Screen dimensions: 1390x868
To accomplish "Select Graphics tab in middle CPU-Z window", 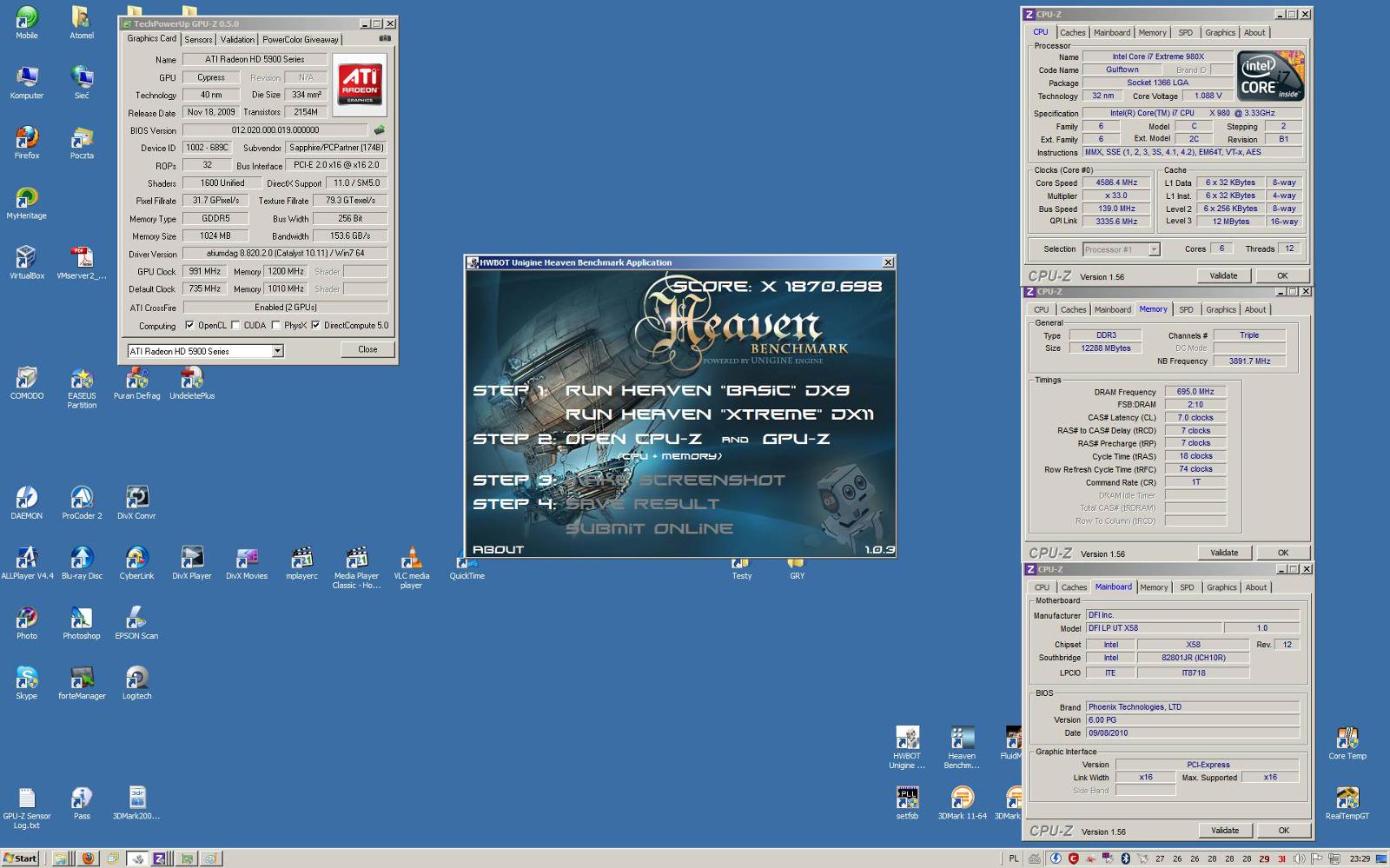I will pyautogui.click(x=1221, y=310).
